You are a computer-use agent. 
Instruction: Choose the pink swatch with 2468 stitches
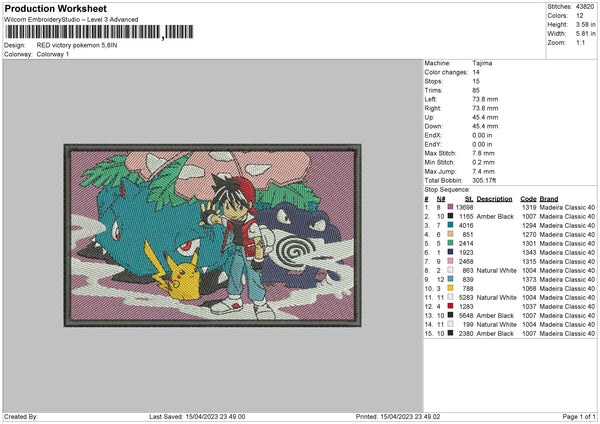[x=450, y=261]
